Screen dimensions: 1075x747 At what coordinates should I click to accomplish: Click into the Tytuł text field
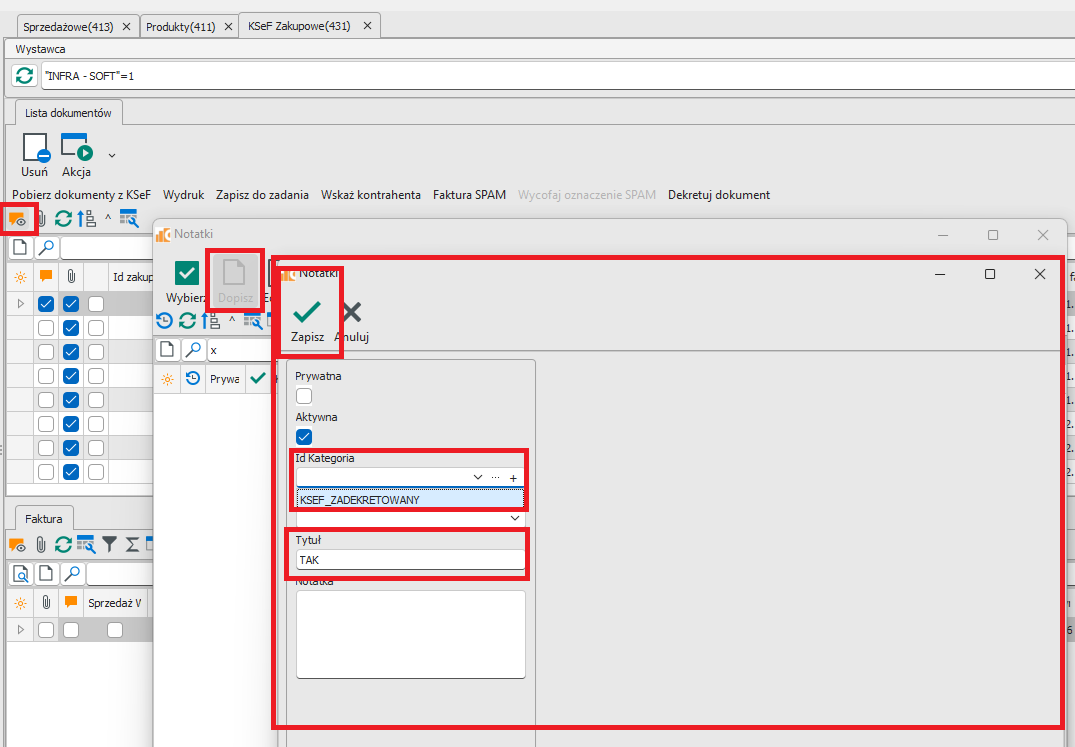pyautogui.click(x=410, y=561)
